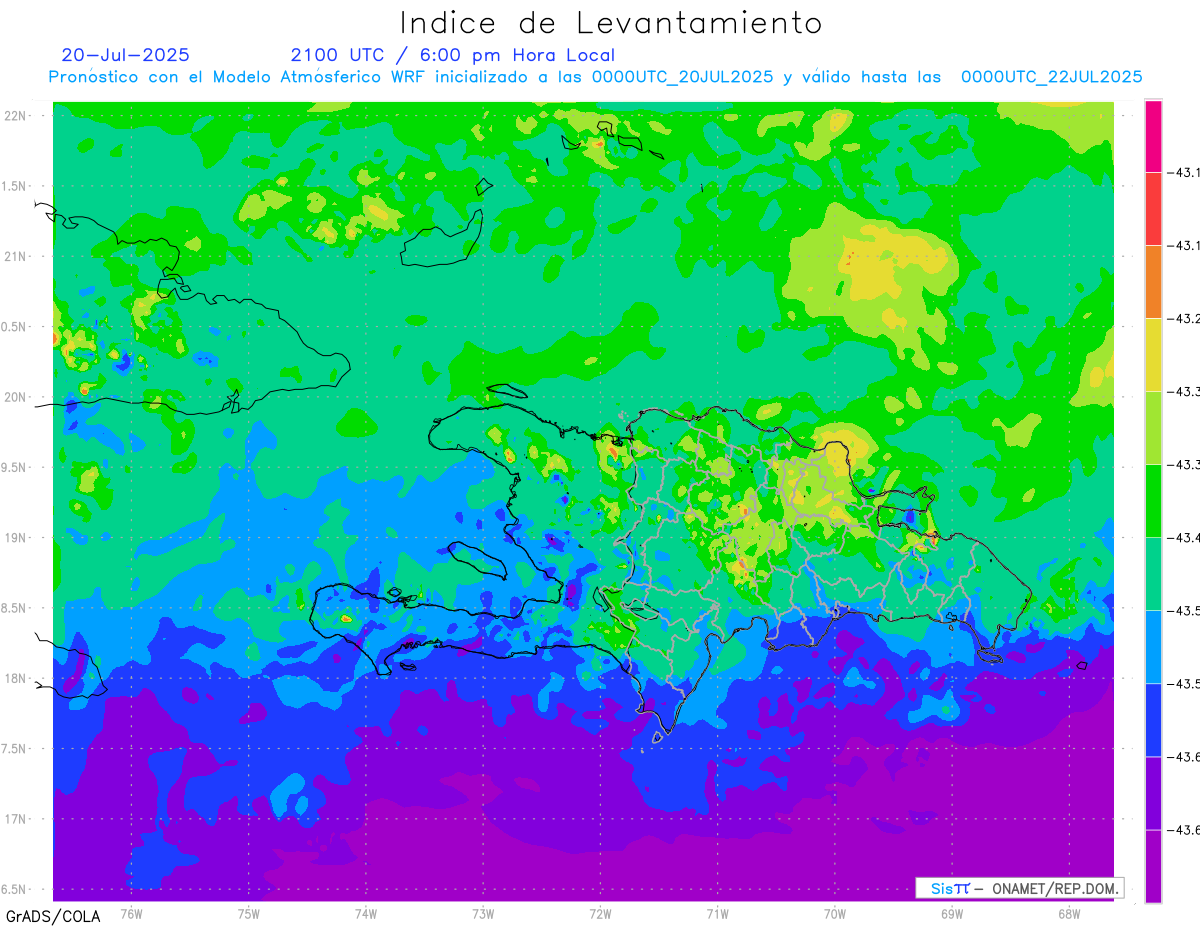1200x927 pixels.
Task: Select the pink segment of the color bar
Action: click(x=1153, y=136)
